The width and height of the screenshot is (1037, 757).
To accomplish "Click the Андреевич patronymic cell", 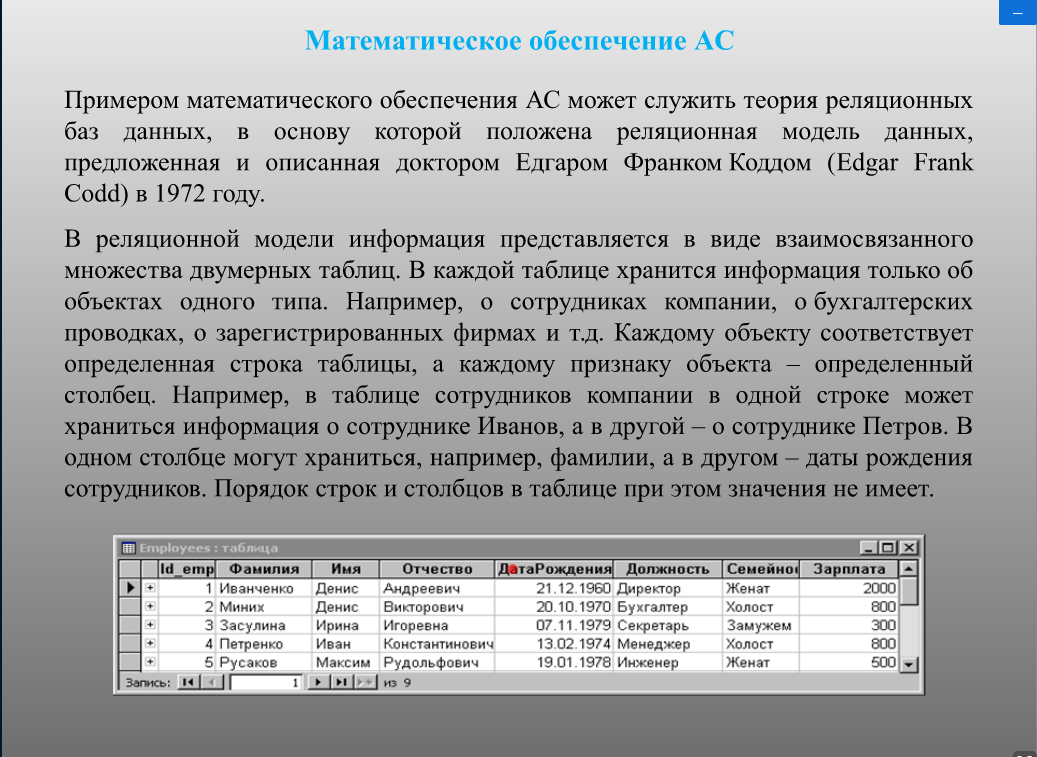I will click(437, 588).
